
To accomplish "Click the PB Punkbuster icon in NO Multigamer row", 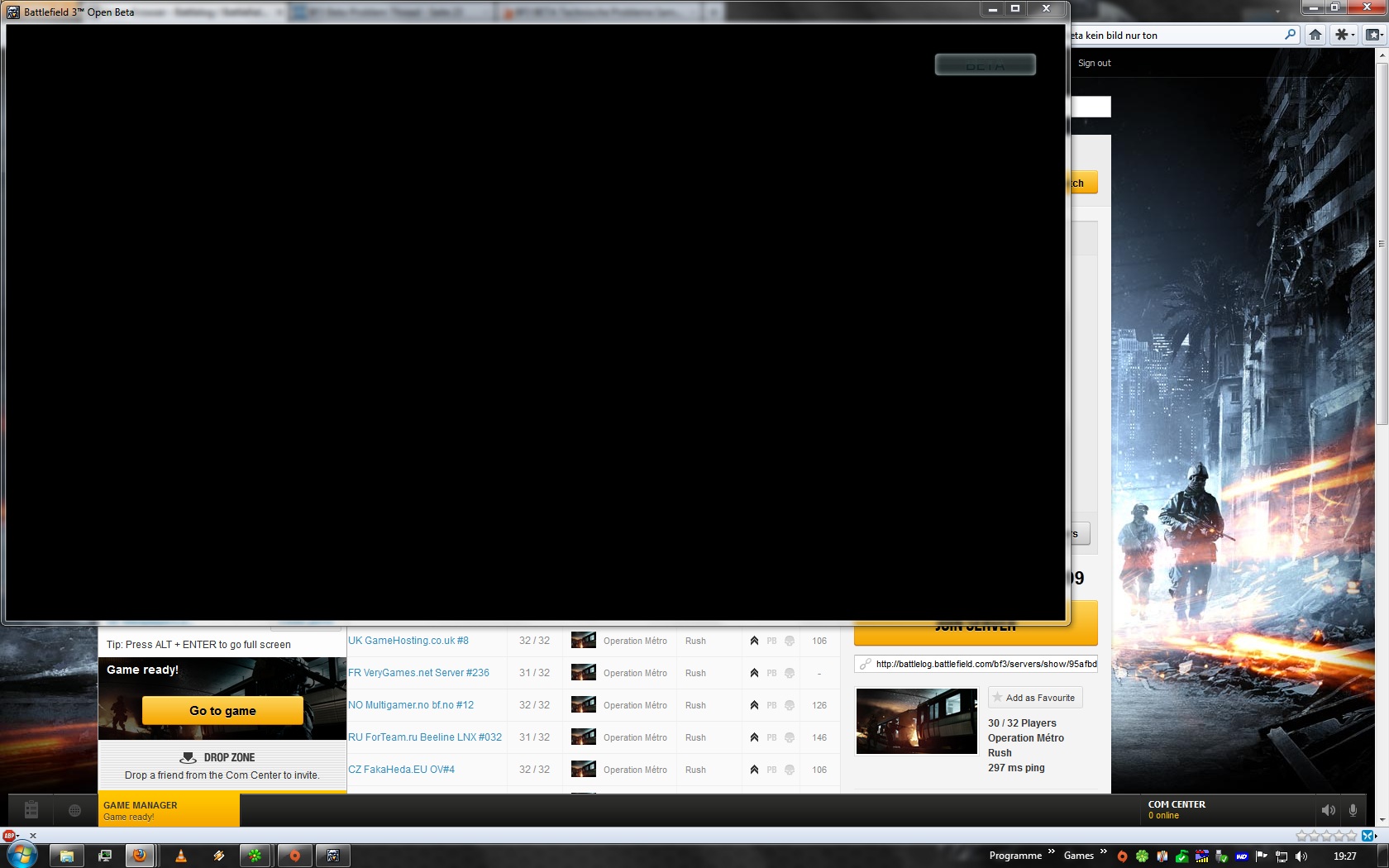I will [771, 705].
